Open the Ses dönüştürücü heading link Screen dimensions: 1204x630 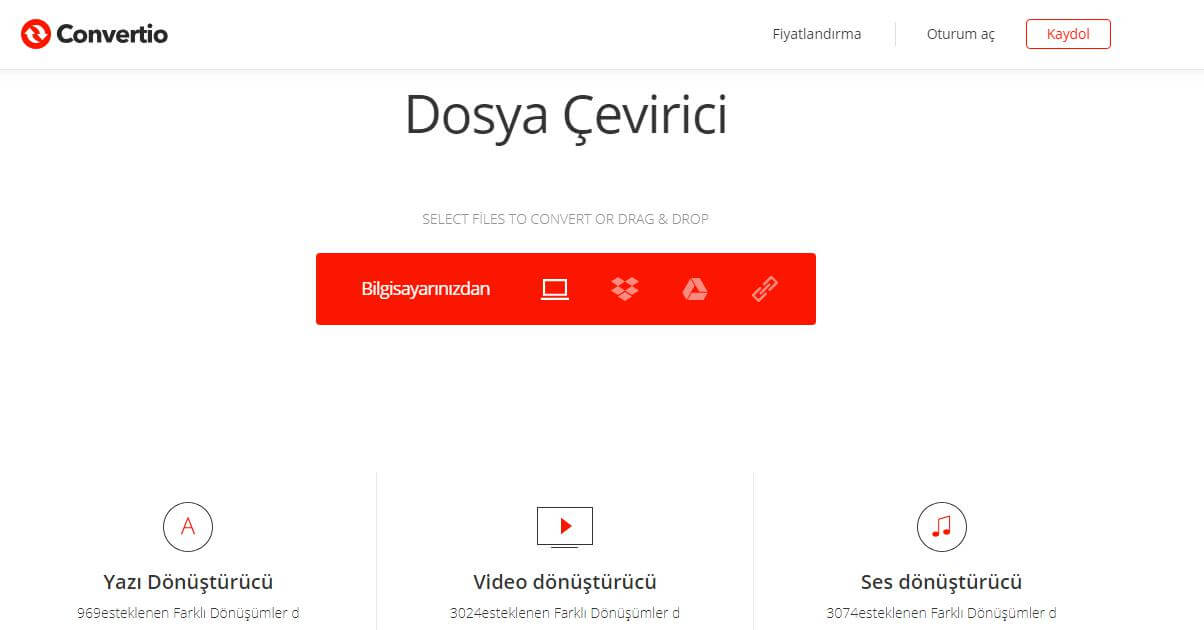point(942,582)
